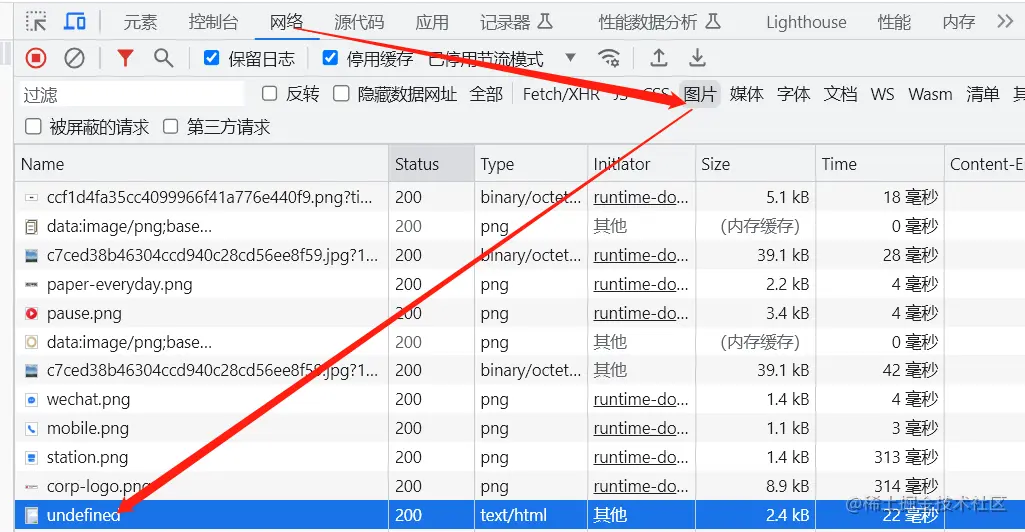Filter by Fetch/XHR requests
Image resolution: width=1025 pixels, height=532 pixels.
click(561, 94)
